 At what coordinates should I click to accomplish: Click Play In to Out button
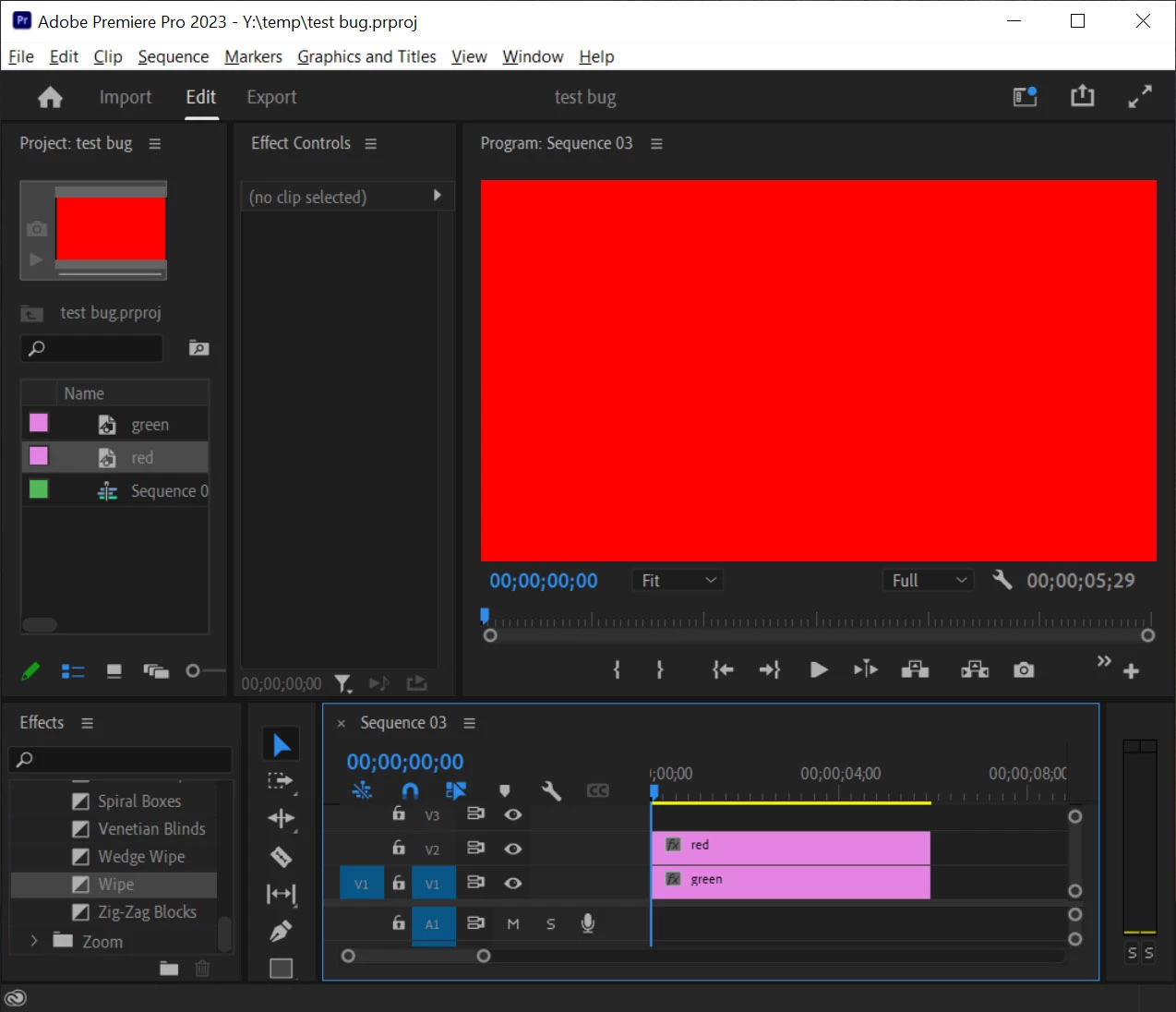[x=866, y=669]
